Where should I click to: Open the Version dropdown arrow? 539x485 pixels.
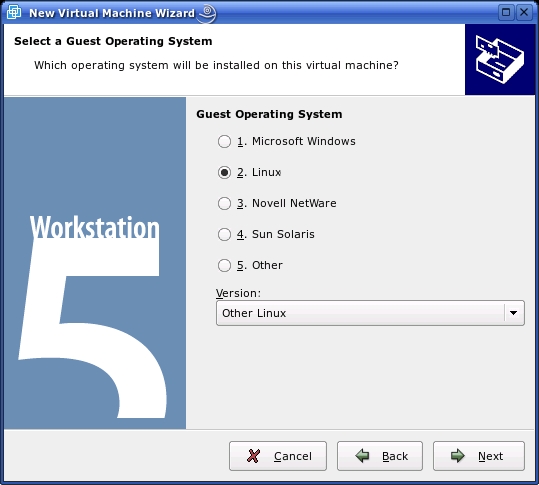514,313
